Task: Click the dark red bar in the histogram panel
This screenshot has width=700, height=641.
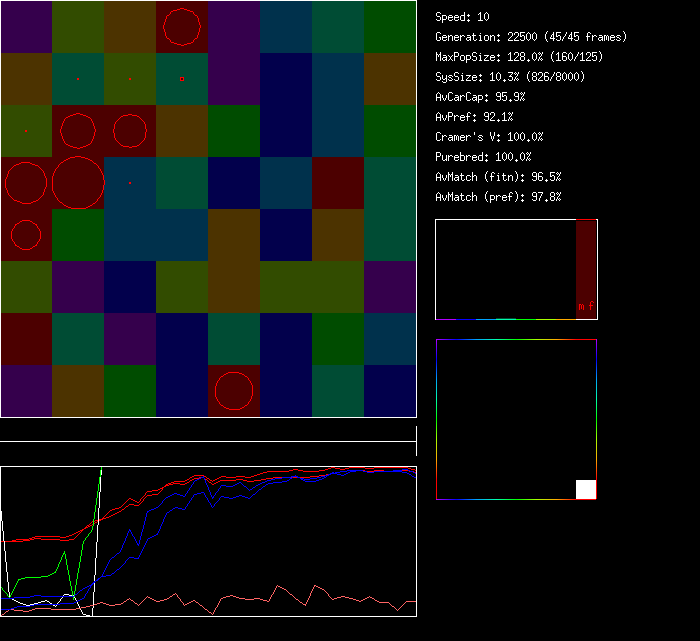Action: tap(586, 260)
